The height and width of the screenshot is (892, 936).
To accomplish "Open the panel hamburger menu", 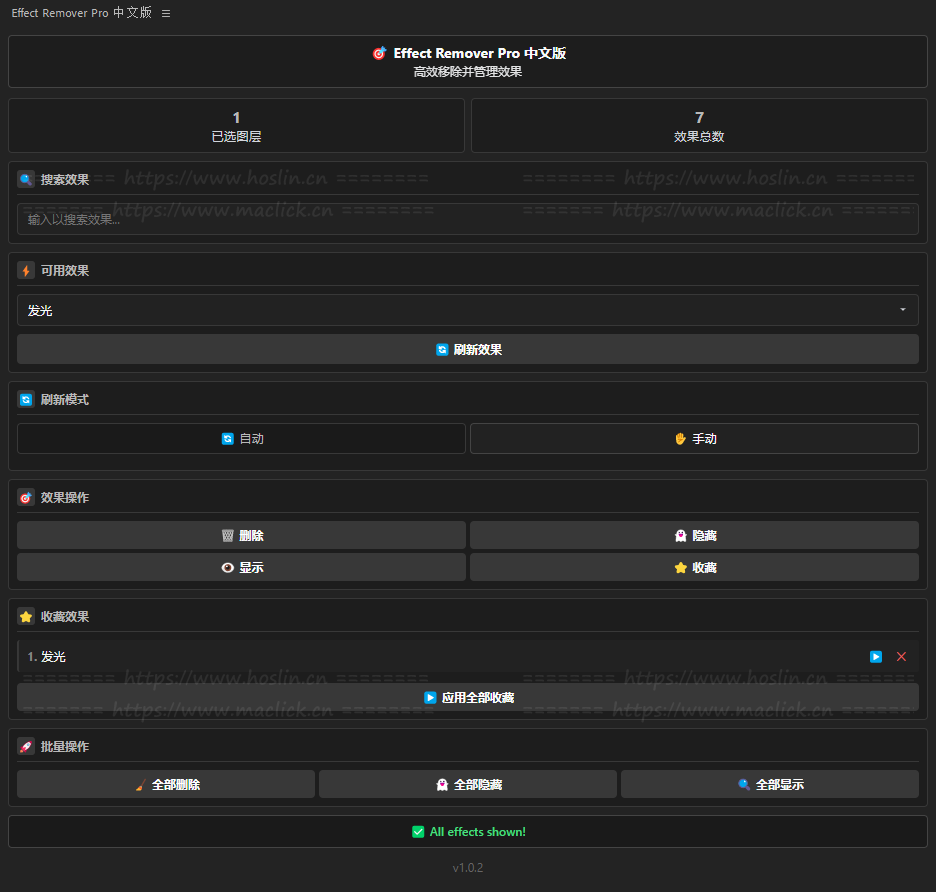I will 166,14.
